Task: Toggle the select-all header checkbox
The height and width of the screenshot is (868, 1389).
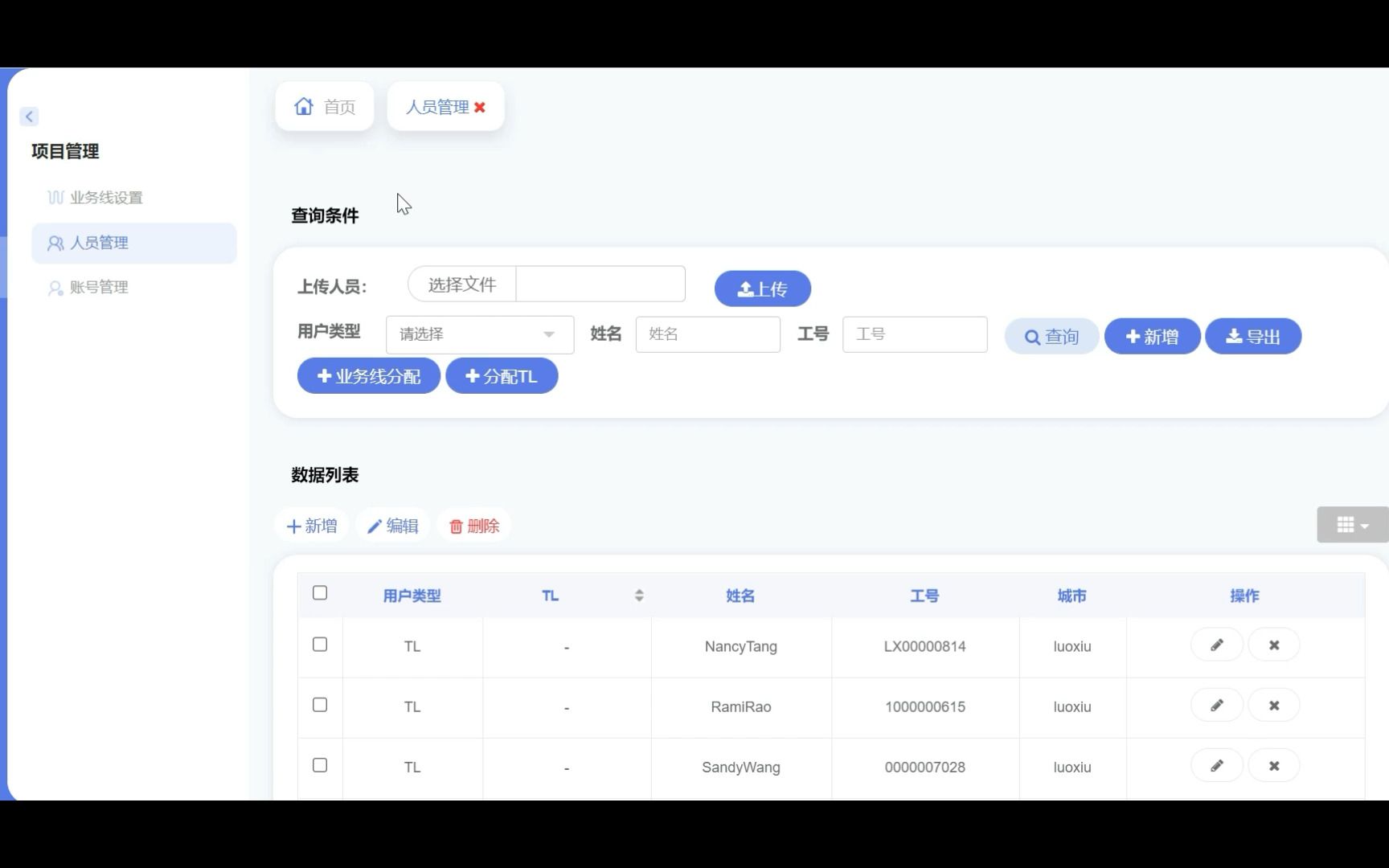Action: pyautogui.click(x=320, y=593)
